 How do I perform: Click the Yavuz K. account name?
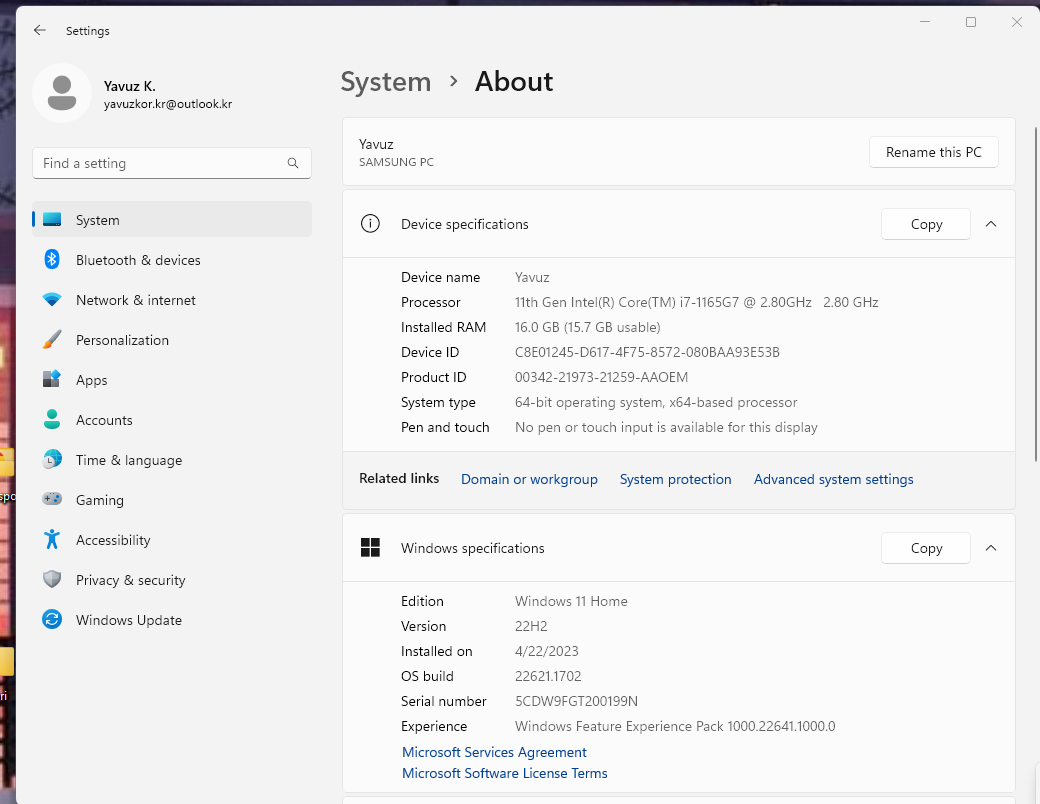point(129,86)
